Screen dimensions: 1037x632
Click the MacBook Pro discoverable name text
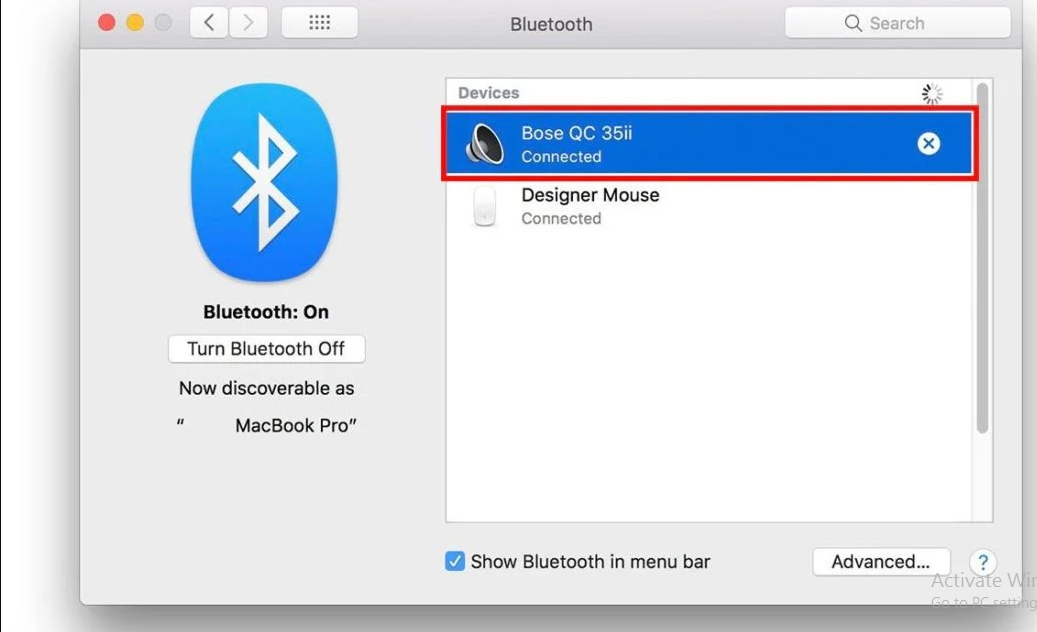296,426
